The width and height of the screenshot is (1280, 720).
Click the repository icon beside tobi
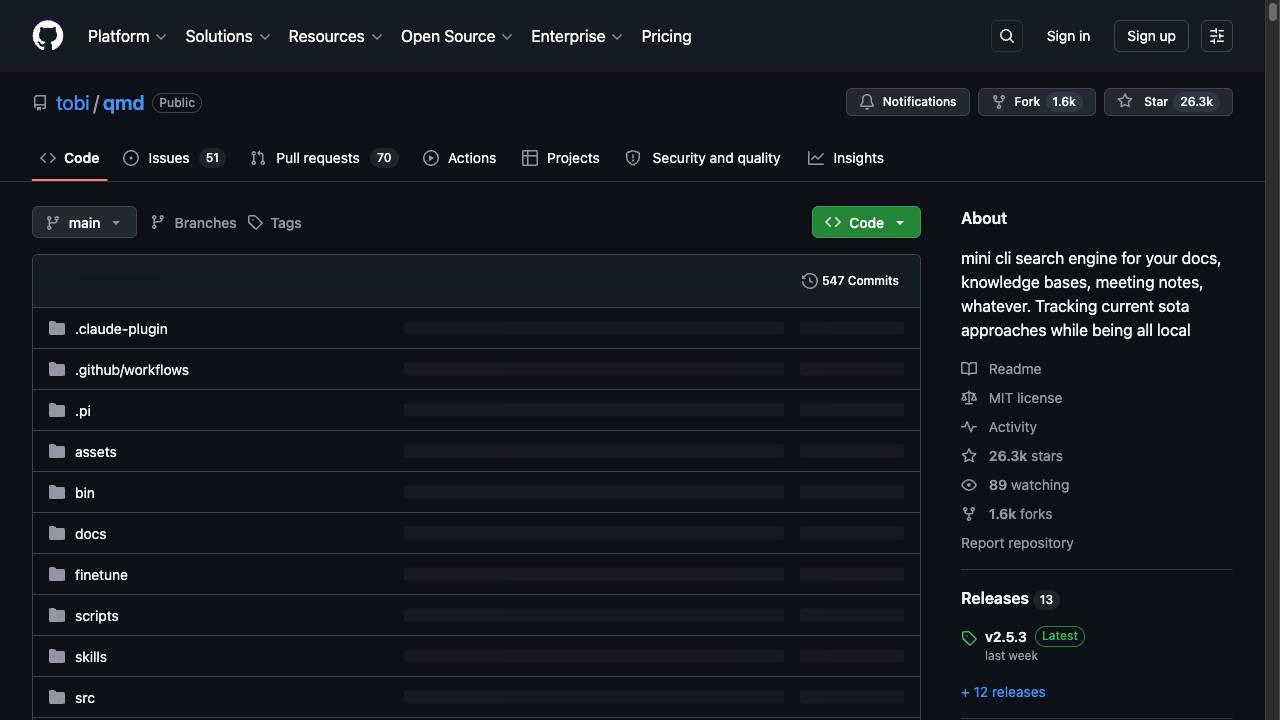pyautogui.click(x=40, y=103)
